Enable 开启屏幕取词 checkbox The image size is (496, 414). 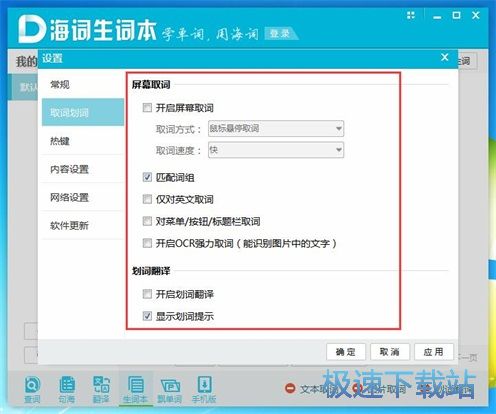click(147, 108)
